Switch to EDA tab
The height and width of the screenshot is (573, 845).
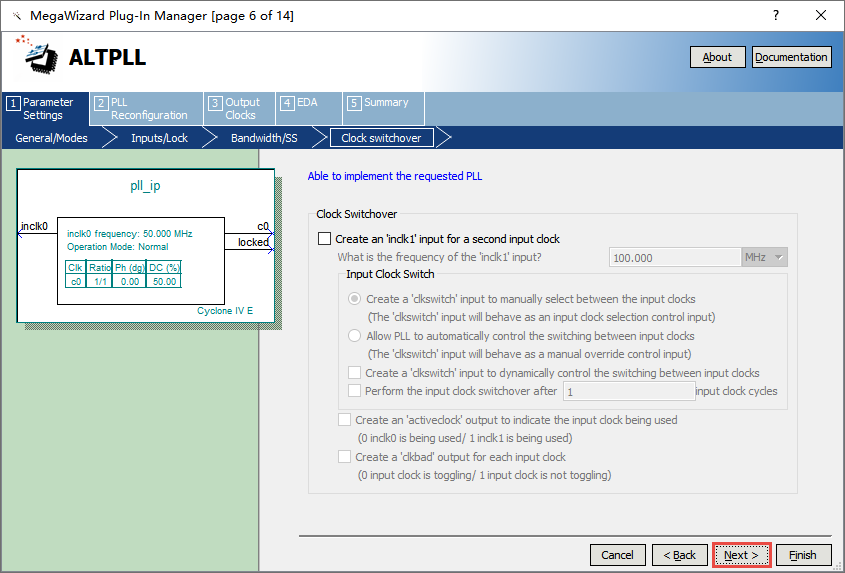pyautogui.click(x=309, y=108)
